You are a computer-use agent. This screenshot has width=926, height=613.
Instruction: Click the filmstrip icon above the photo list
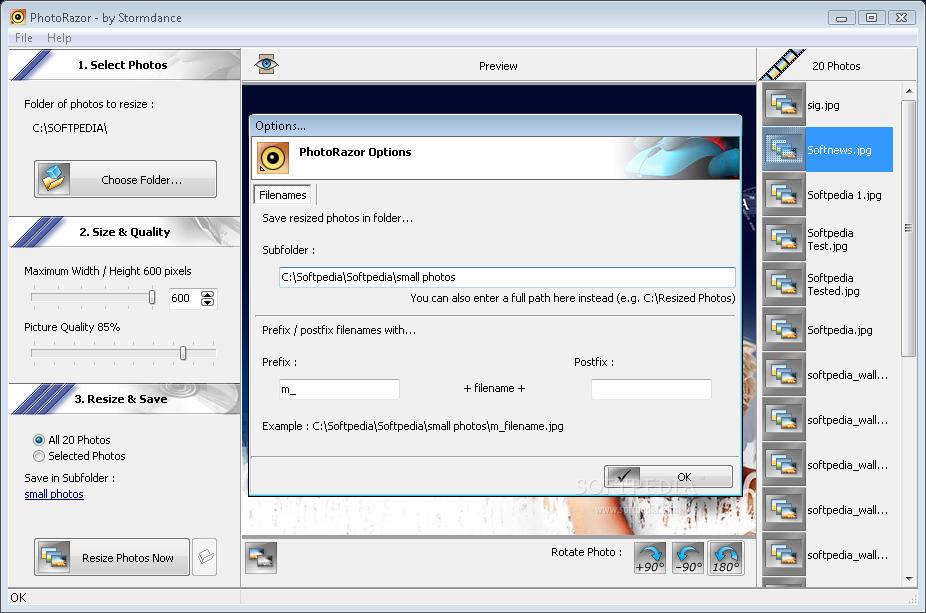[782, 65]
